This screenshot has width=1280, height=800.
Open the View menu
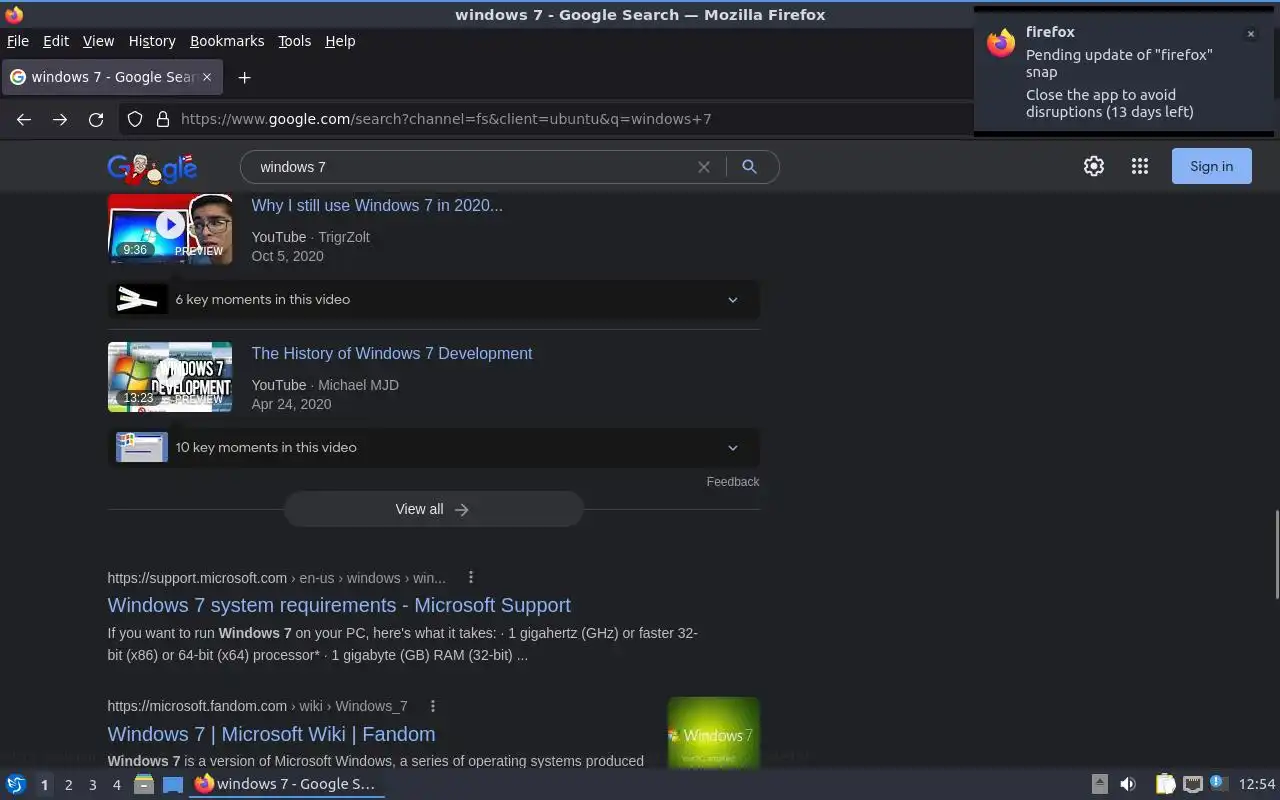coord(98,41)
